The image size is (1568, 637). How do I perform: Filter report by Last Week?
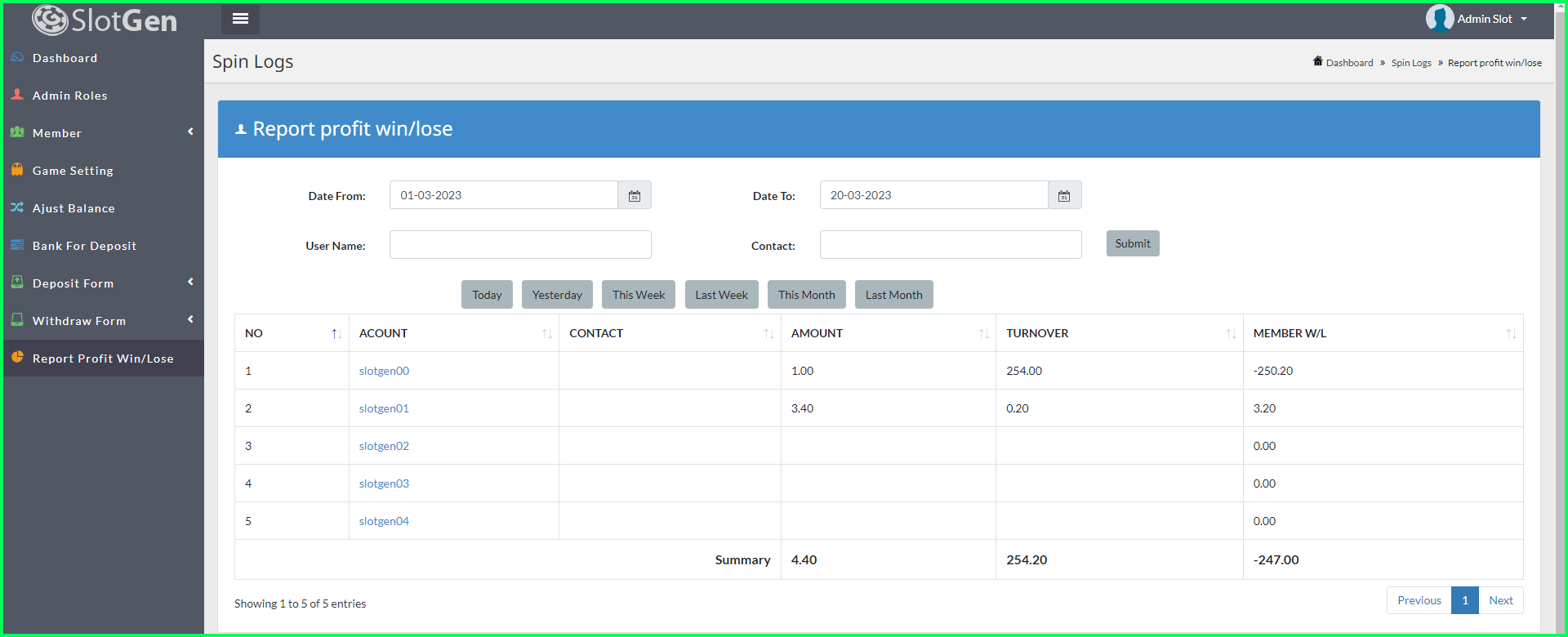pyautogui.click(x=722, y=295)
